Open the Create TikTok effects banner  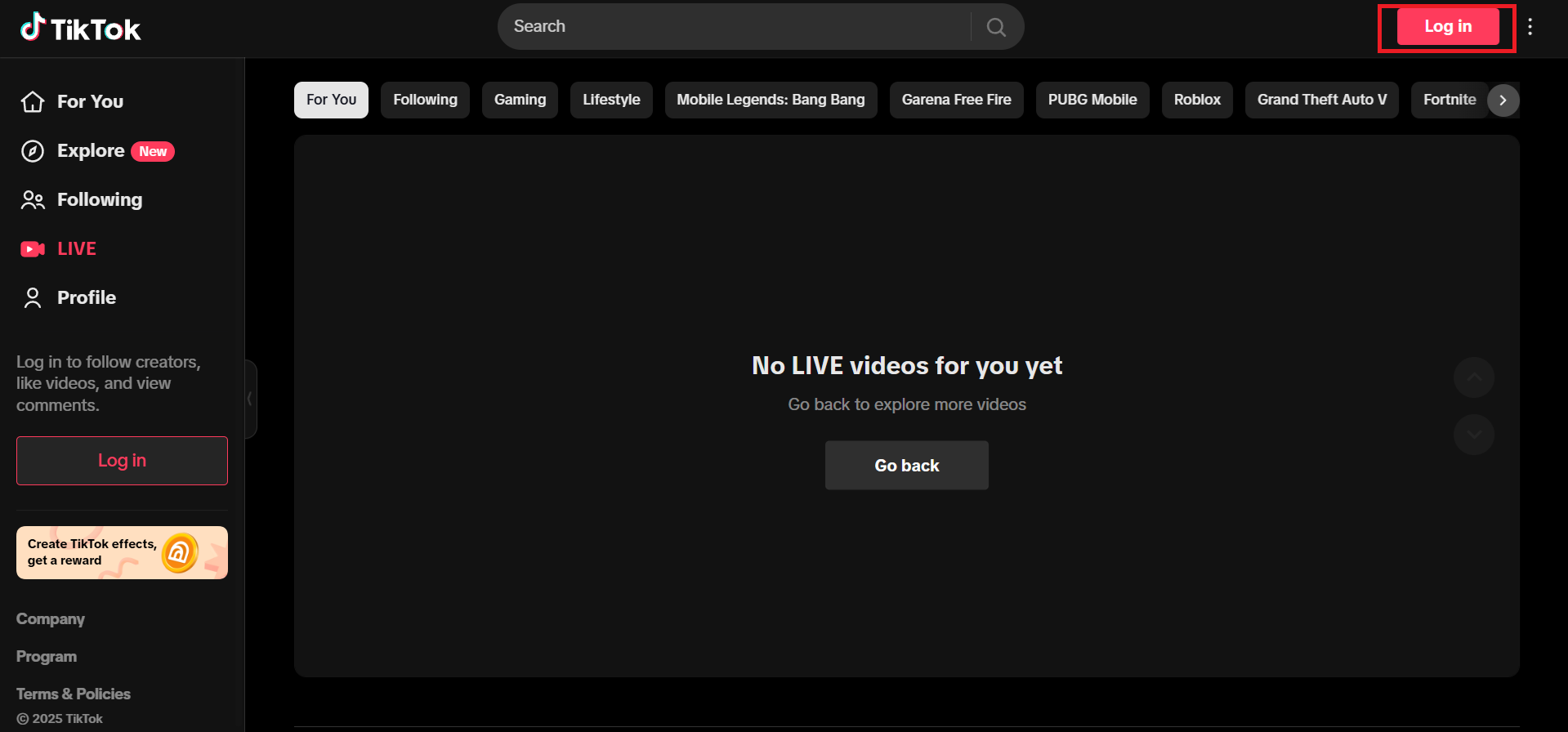[122, 553]
